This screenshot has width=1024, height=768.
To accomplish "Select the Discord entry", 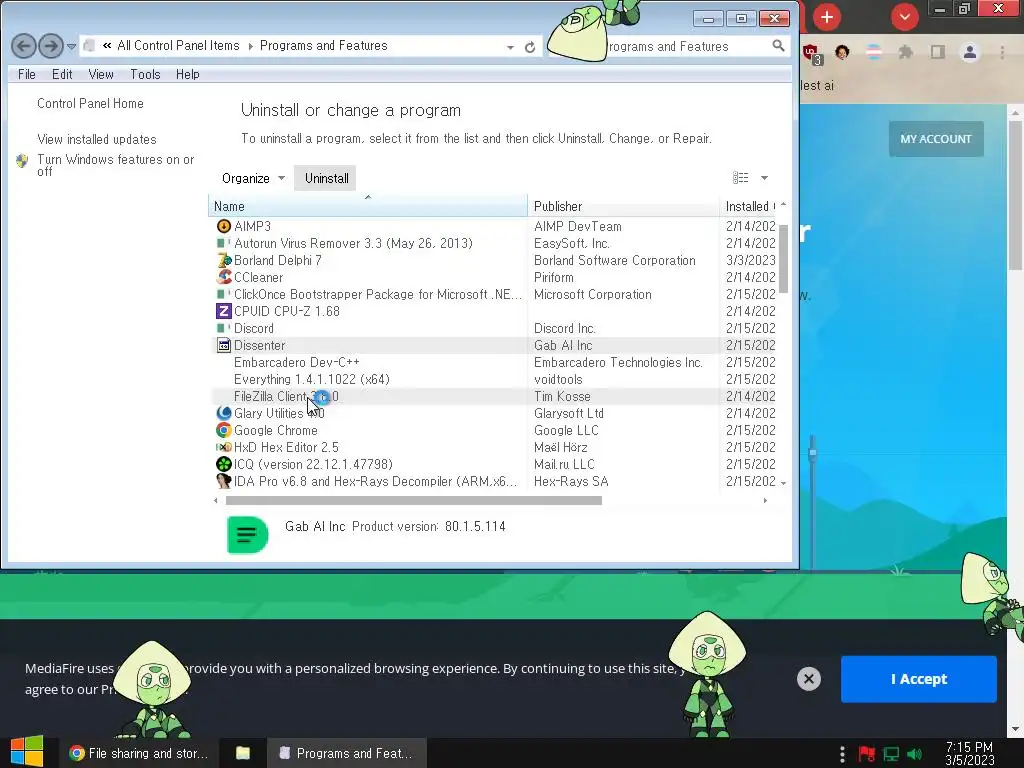I will [253, 328].
